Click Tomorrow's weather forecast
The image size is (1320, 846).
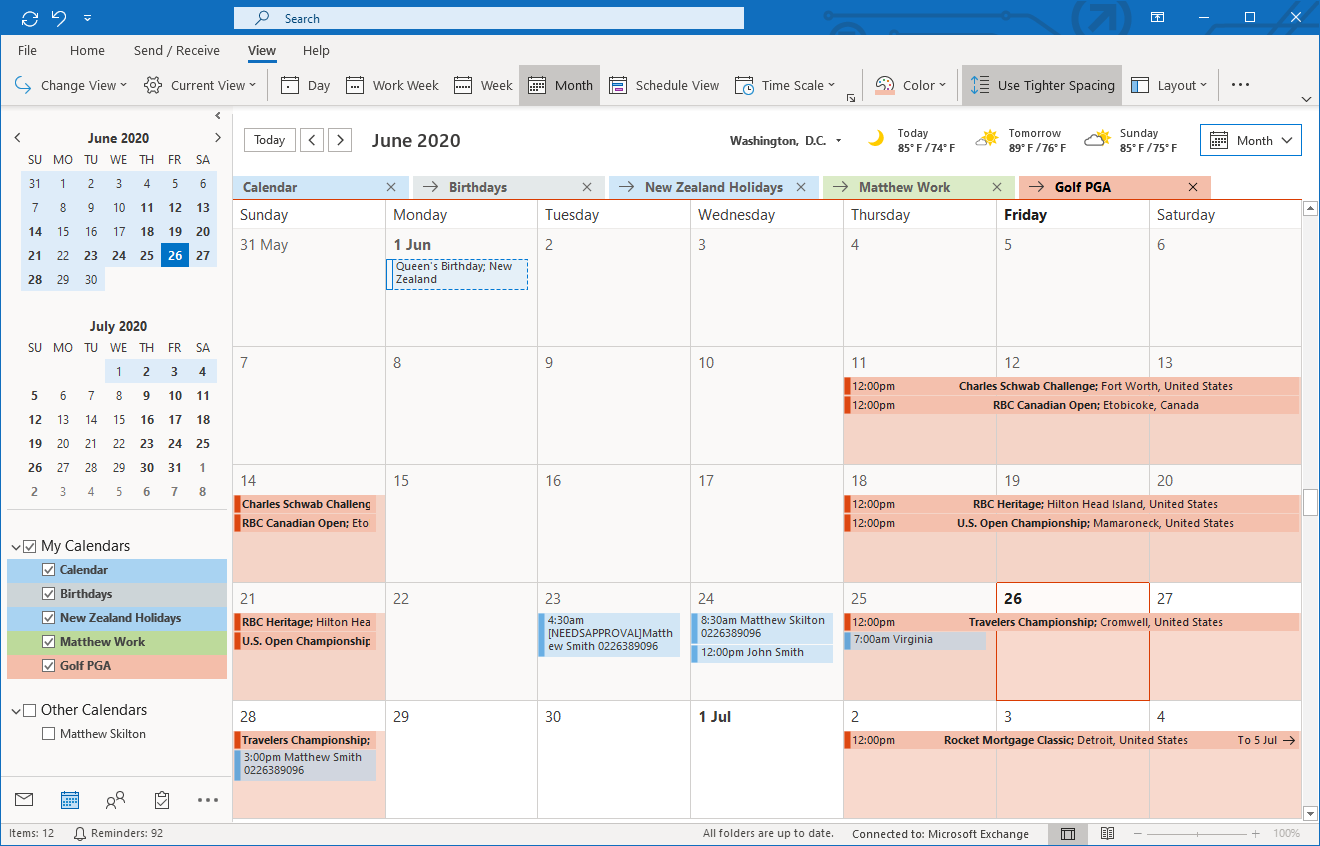tap(1023, 140)
